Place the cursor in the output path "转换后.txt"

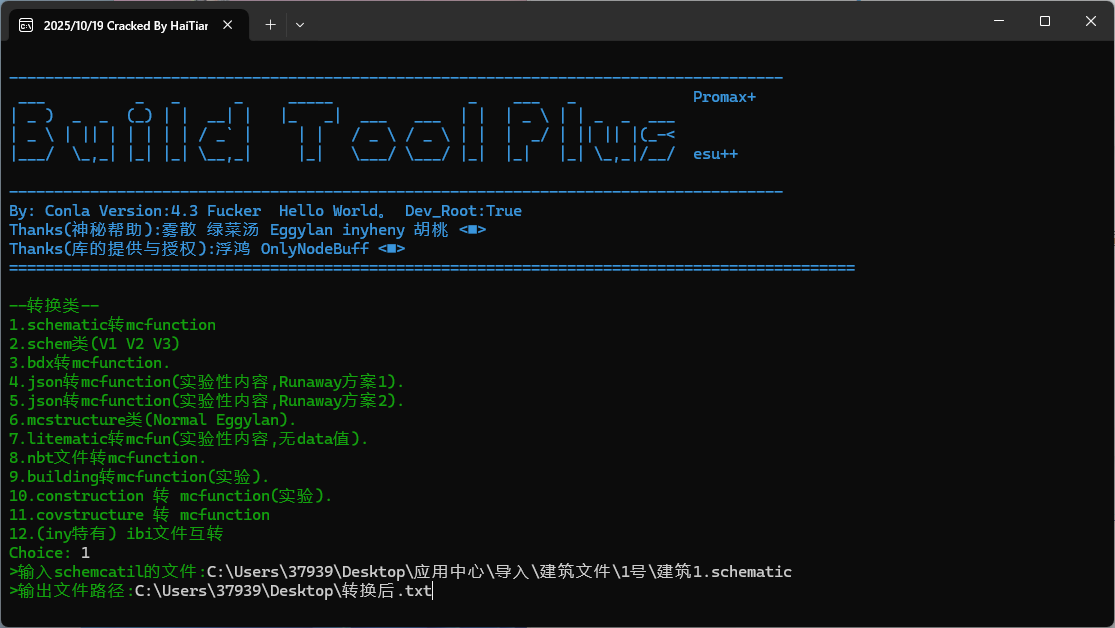(284, 591)
